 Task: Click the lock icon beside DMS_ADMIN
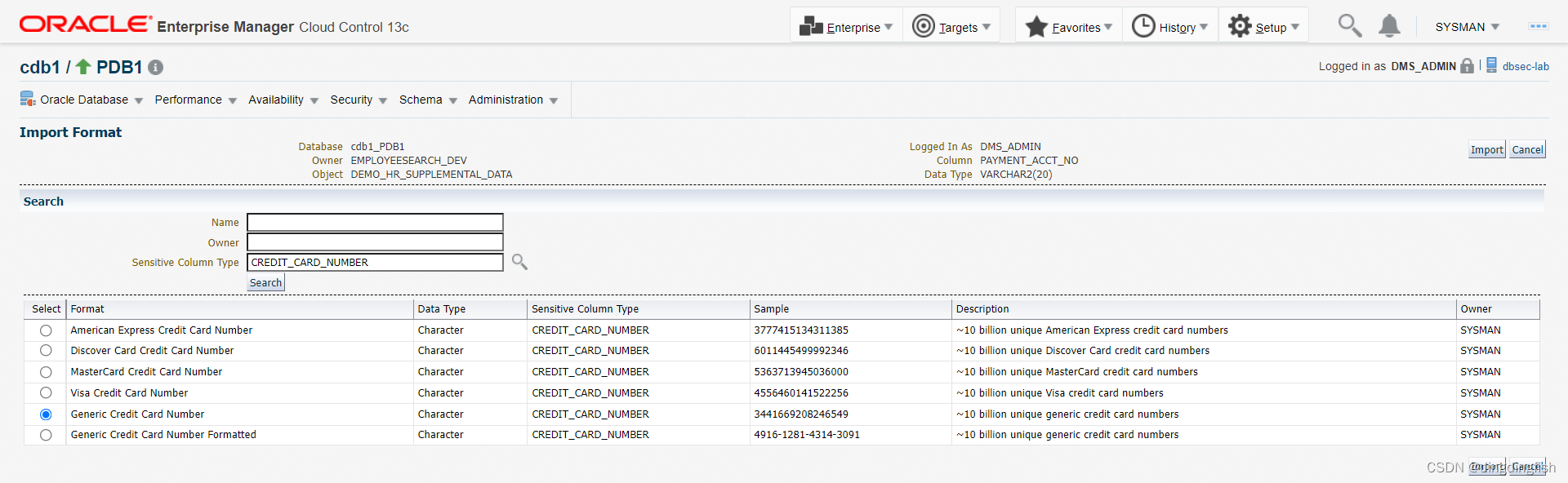[x=1468, y=66]
